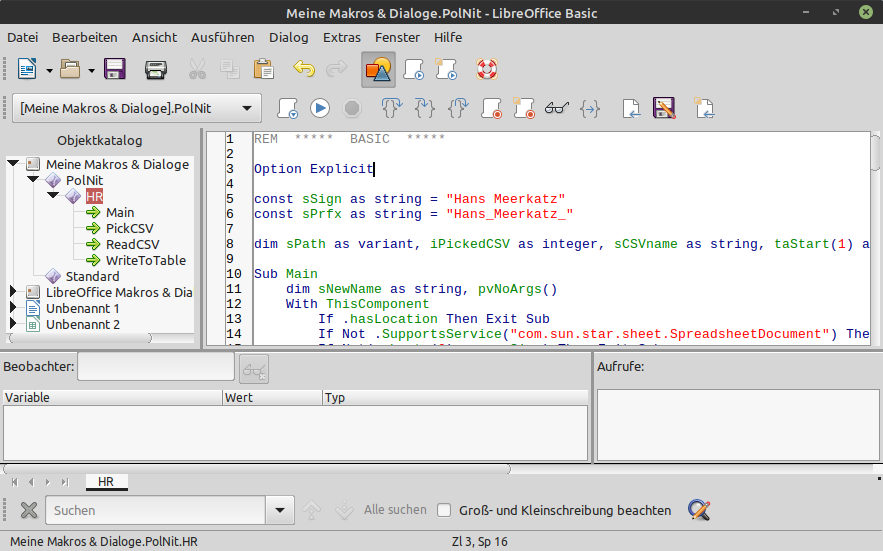The height and width of the screenshot is (551, 883).
Task: Click the Import Dialog icon
Action: (704, 108)
